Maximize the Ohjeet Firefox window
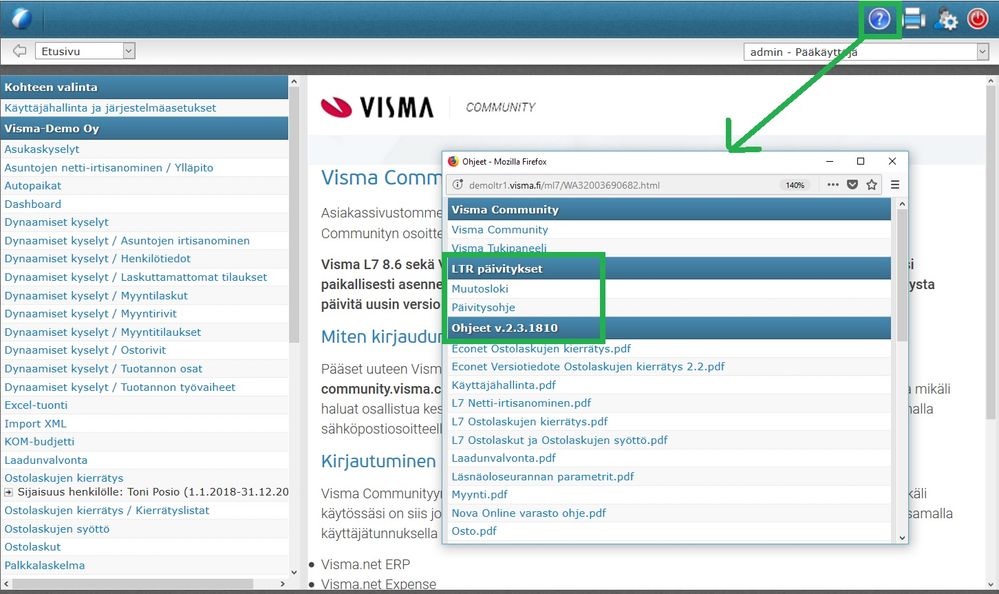999x594 pixels. coord(860,161)
